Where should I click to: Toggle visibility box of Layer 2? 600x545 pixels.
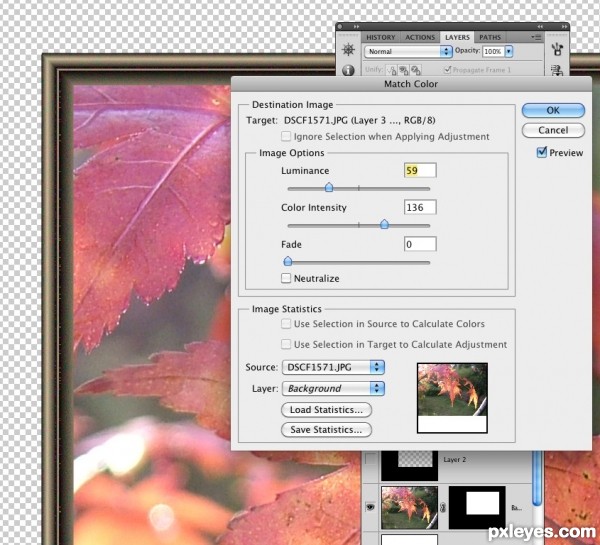370,459
